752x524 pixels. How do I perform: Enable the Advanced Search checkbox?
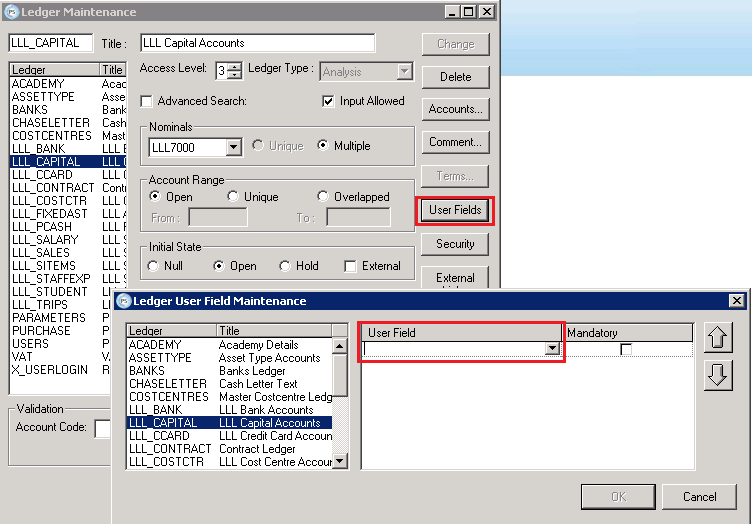[147, 102]
